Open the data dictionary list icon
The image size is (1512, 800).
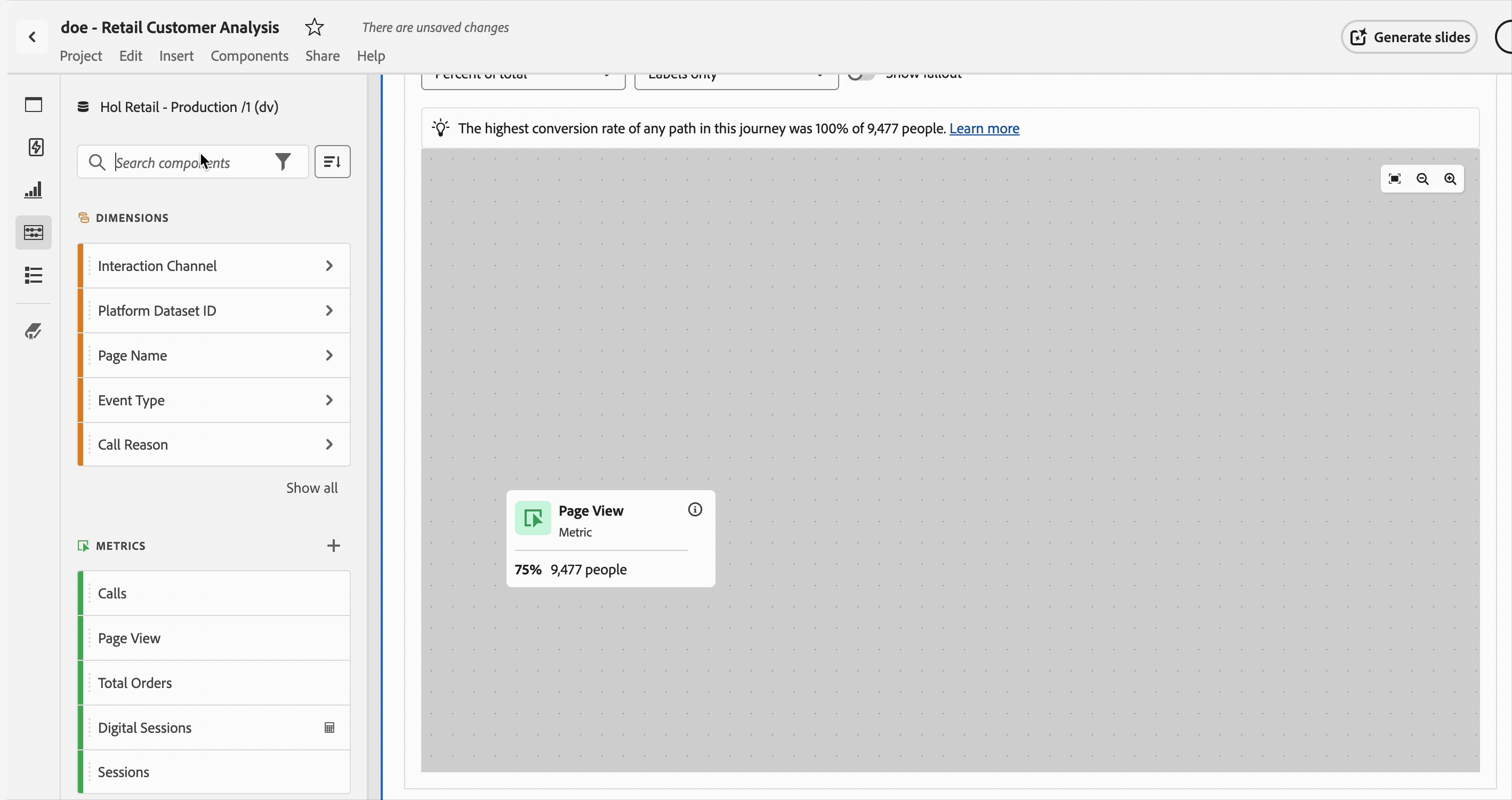coord(34,275)
